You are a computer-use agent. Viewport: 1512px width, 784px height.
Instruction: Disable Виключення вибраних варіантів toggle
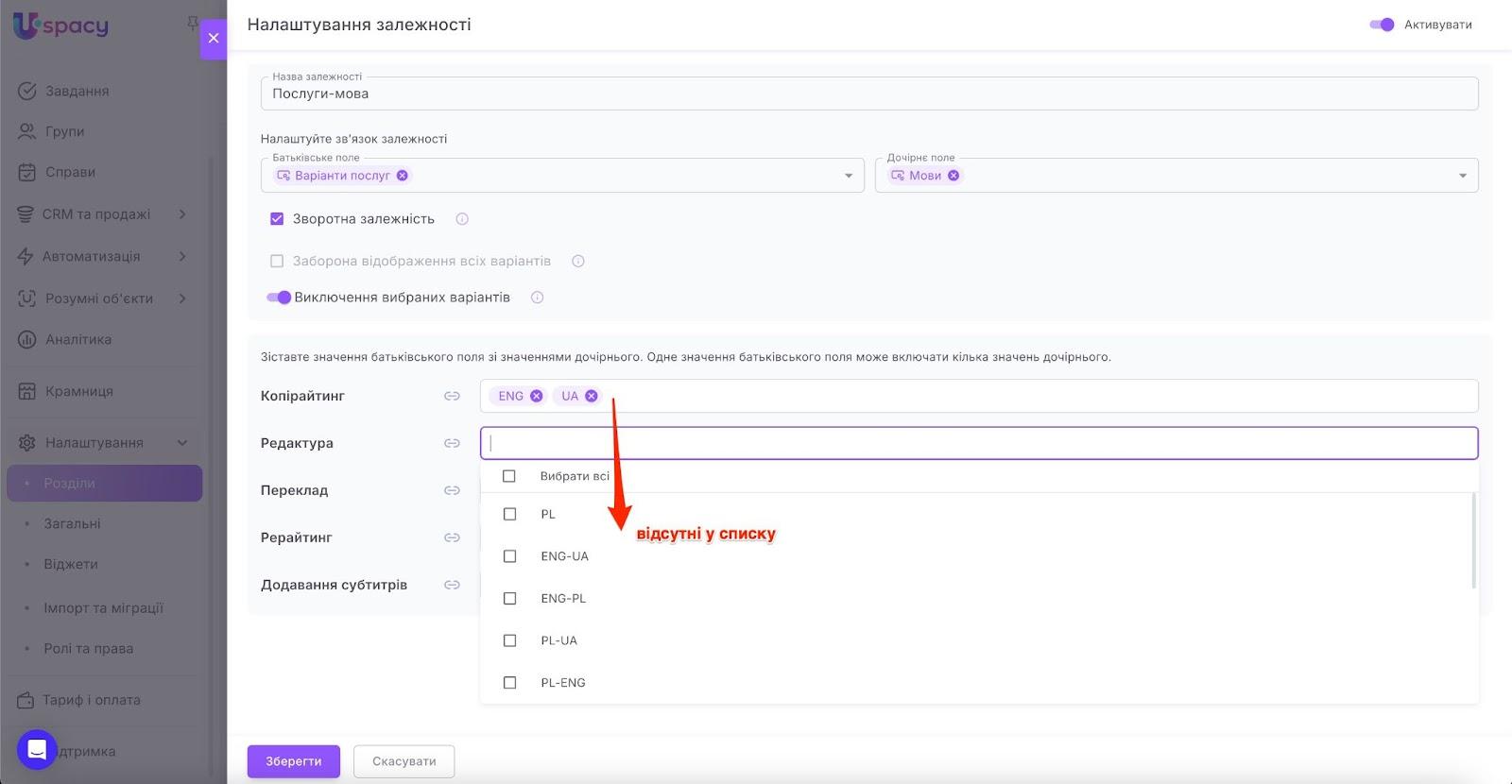click(x=279, y=298)
